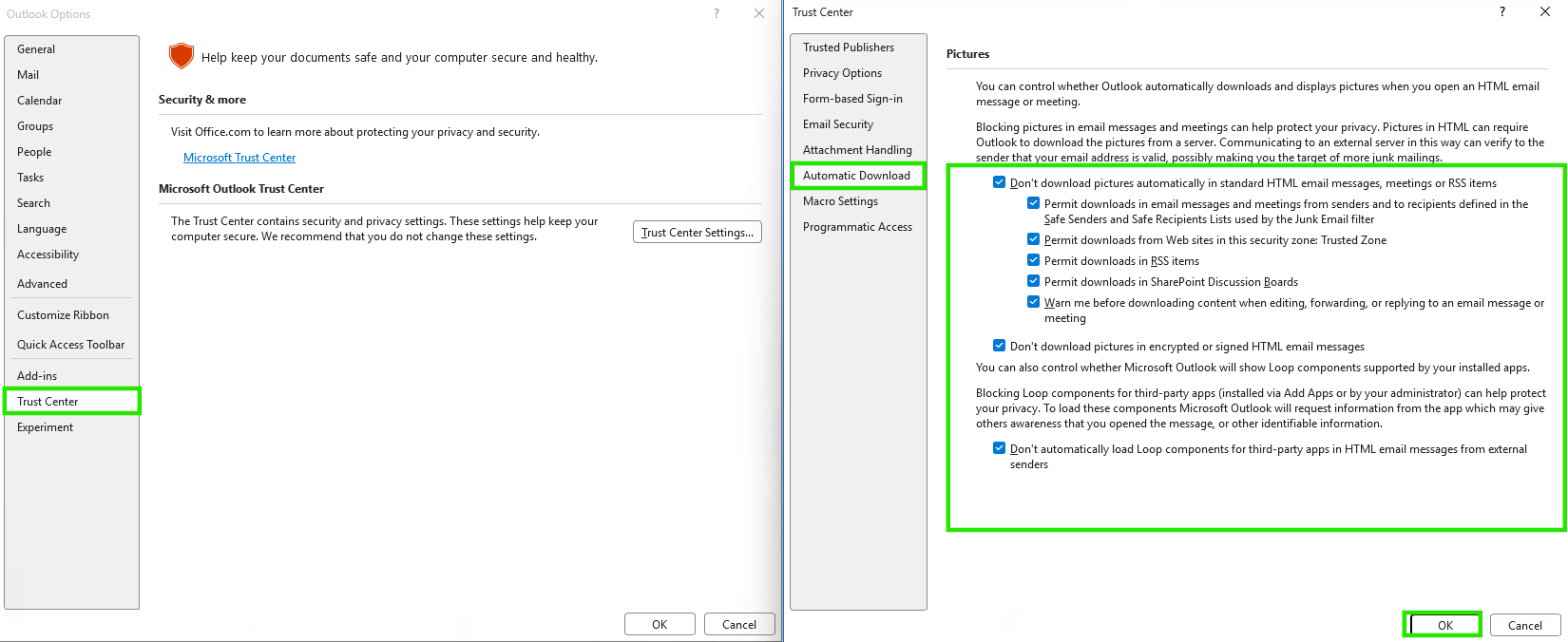Viewport: 1568px width, 642px height.
Task: Open the Calendar options category
Action: [71, 101]
